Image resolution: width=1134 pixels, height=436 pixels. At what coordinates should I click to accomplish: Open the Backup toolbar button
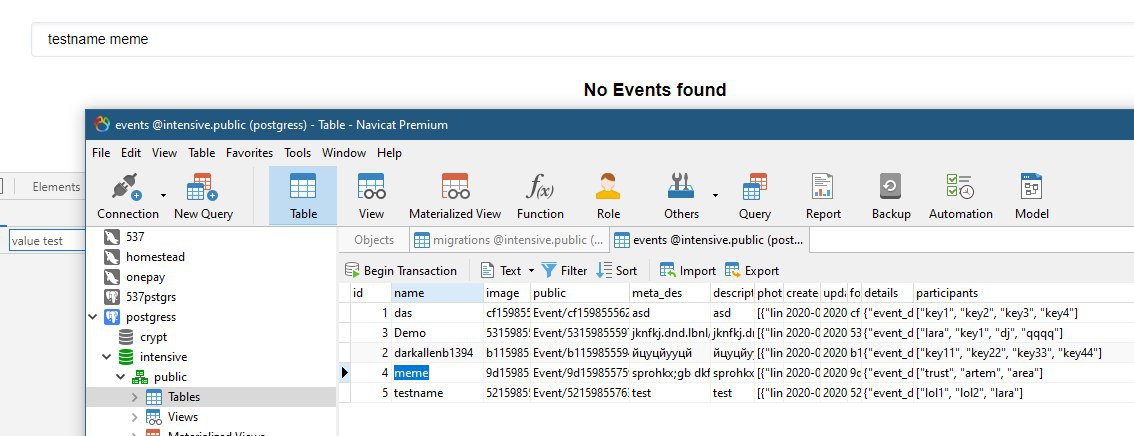pos(890,195)
